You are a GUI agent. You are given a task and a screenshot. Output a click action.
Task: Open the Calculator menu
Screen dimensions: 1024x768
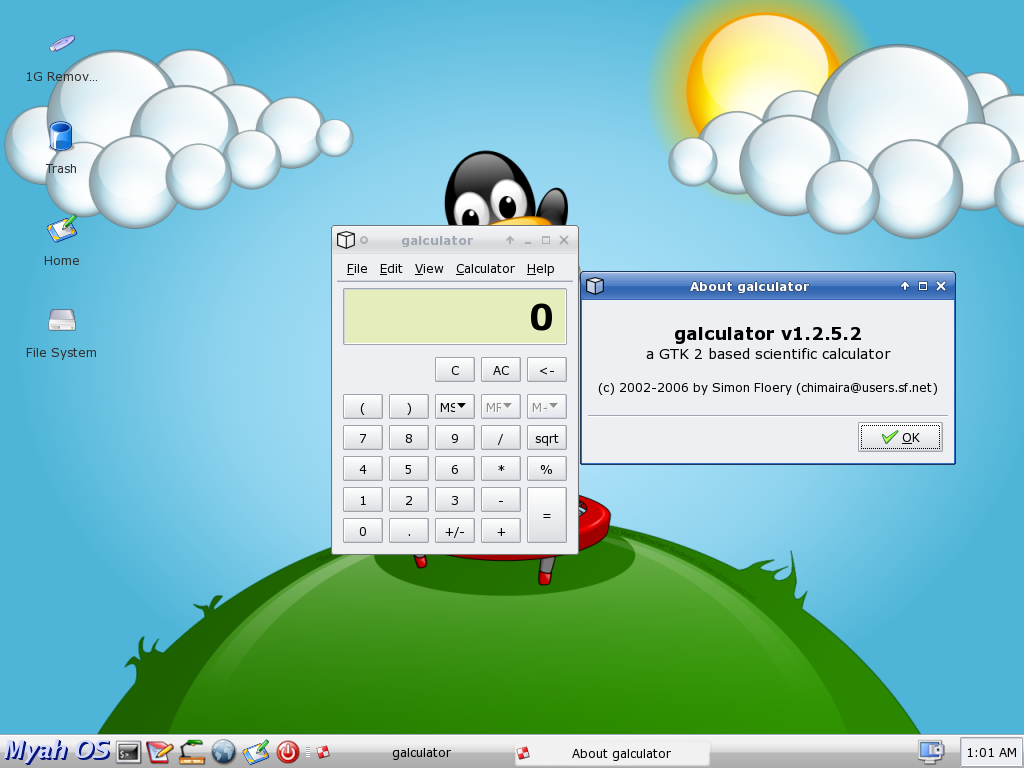point(485,268)
